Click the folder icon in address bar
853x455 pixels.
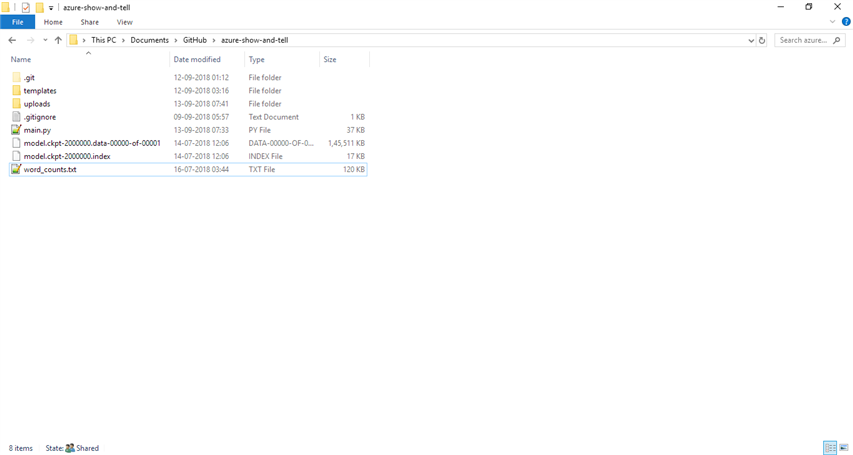tap(73, 40)
